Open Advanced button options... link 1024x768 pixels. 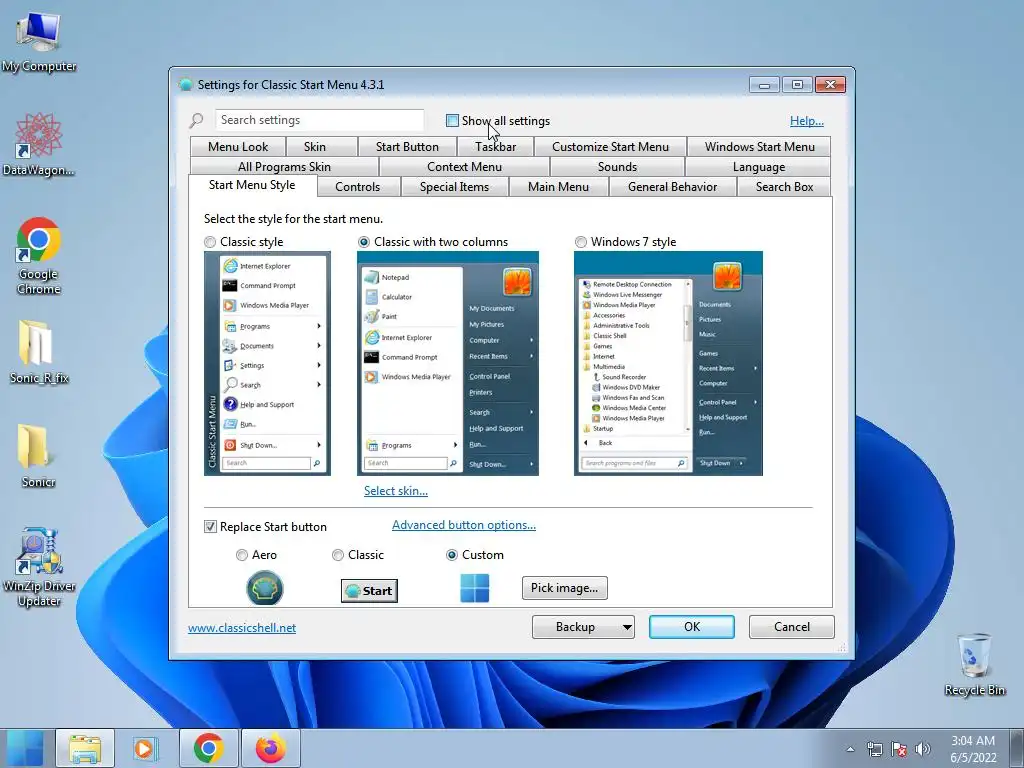[x=464, y=525]
